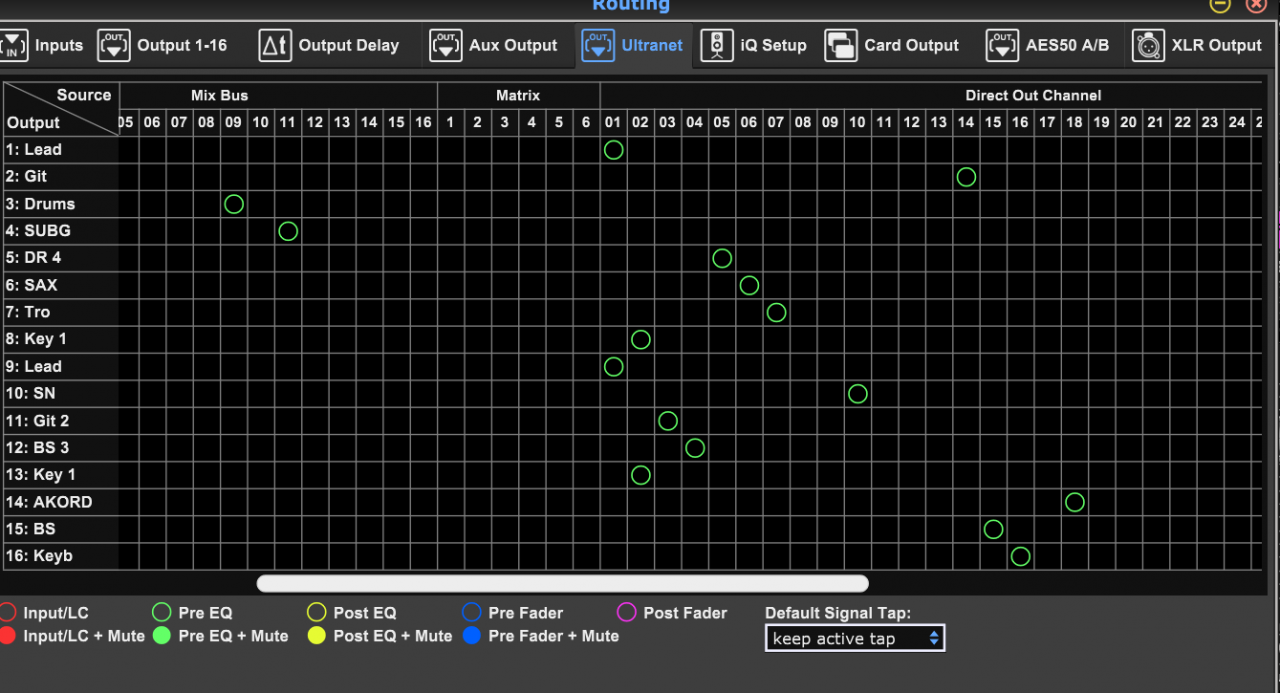
Task: Click the magenta Post Fader legend circle
Action: tap(627, 613)
